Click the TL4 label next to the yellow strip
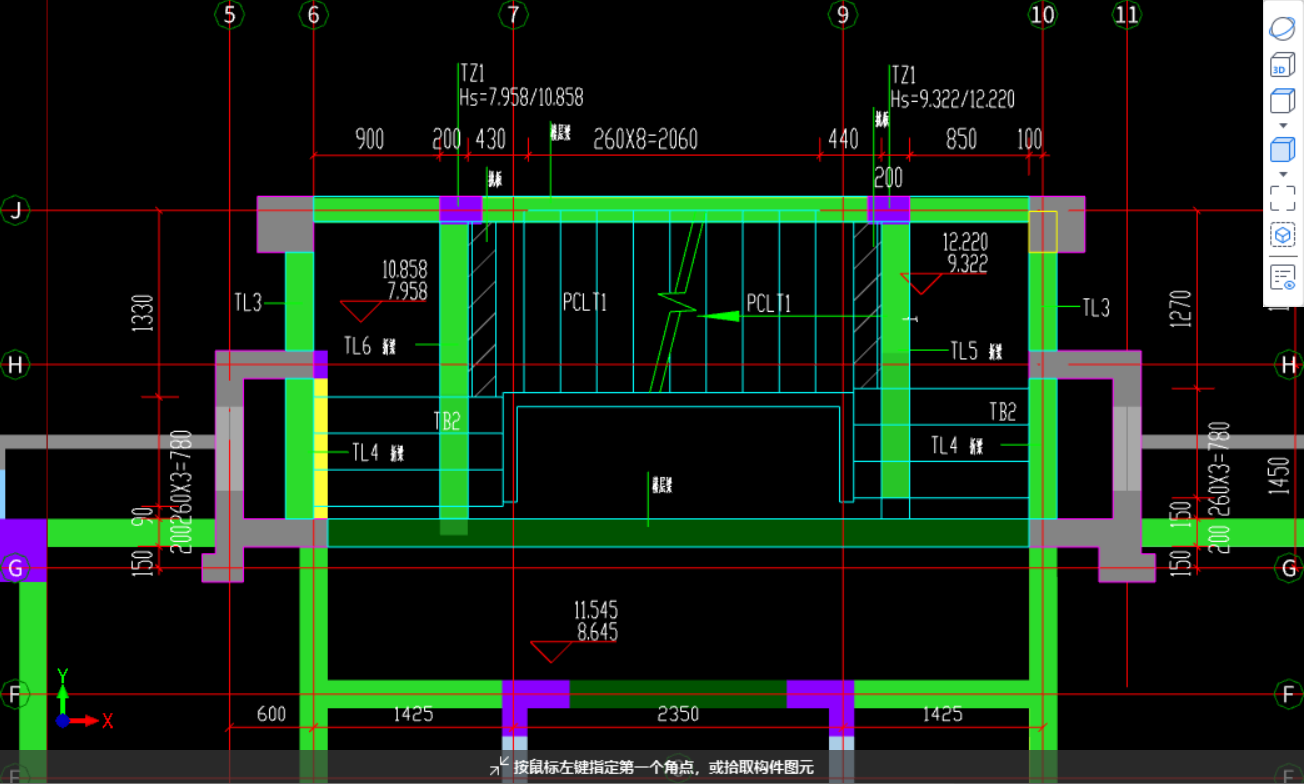 (365, 452)
